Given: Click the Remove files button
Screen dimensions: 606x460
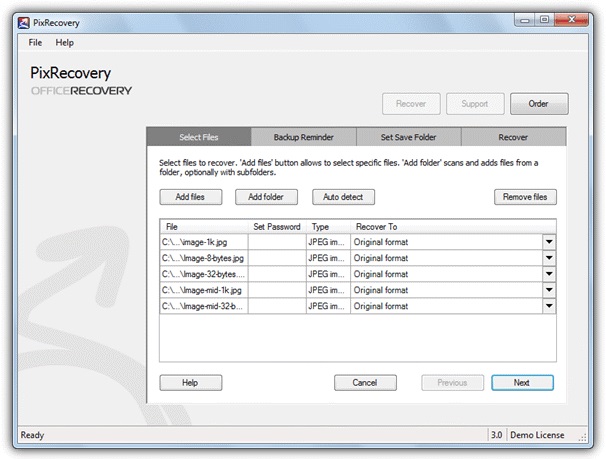Looking at the screenshot, I should pos(525,197).
